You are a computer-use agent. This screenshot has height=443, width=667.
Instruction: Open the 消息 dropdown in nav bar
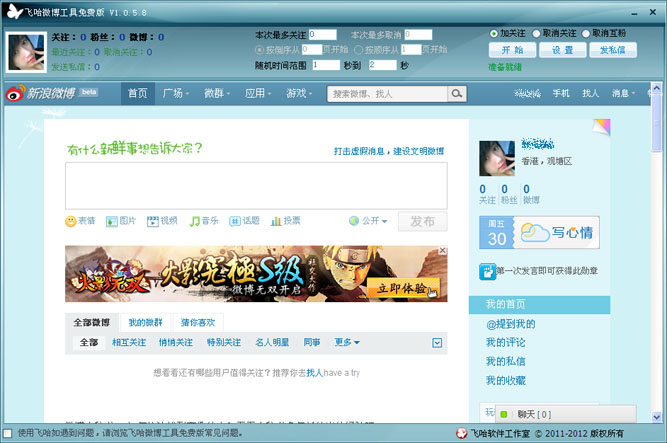point(623,93)
